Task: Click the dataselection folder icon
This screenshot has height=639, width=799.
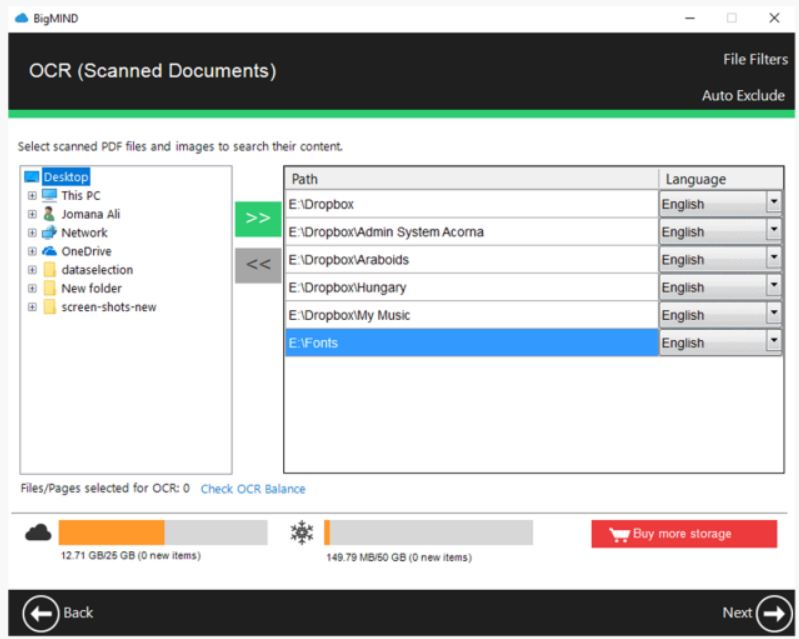Action: [49, 270]
